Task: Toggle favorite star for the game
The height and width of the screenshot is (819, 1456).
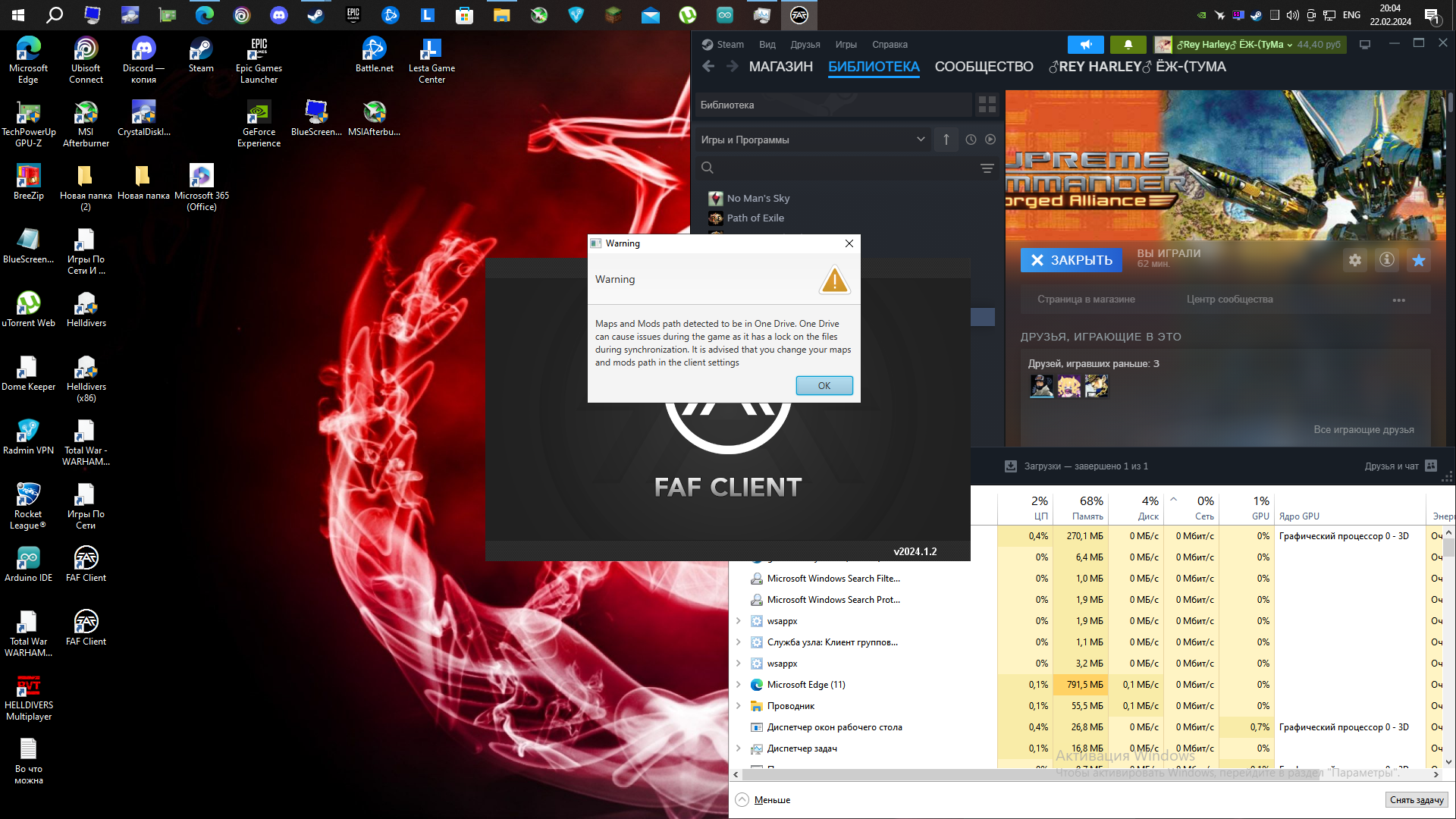Action: click(x=1419, y=260)
